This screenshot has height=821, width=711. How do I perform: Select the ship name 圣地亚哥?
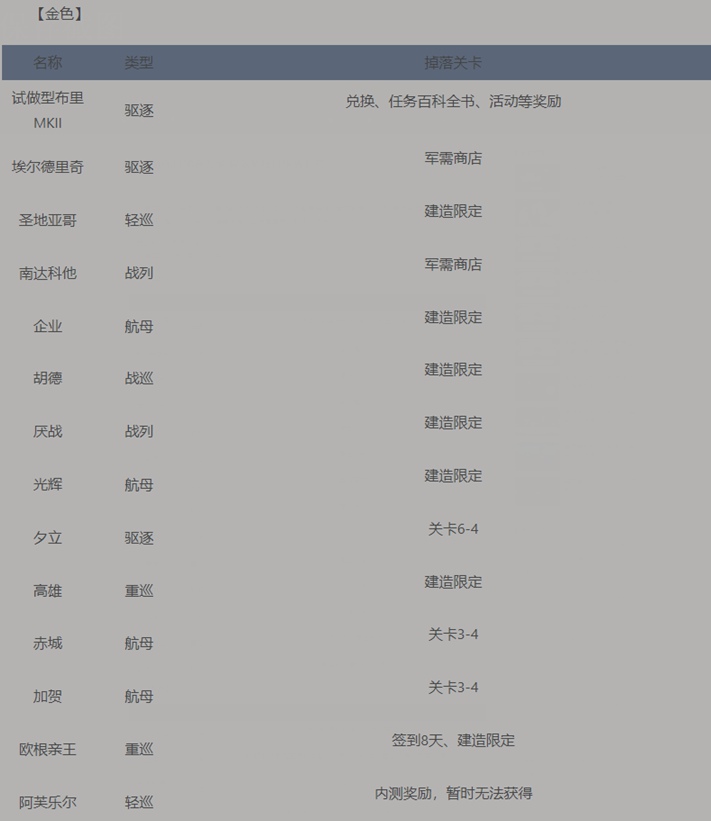coord(48,220)
